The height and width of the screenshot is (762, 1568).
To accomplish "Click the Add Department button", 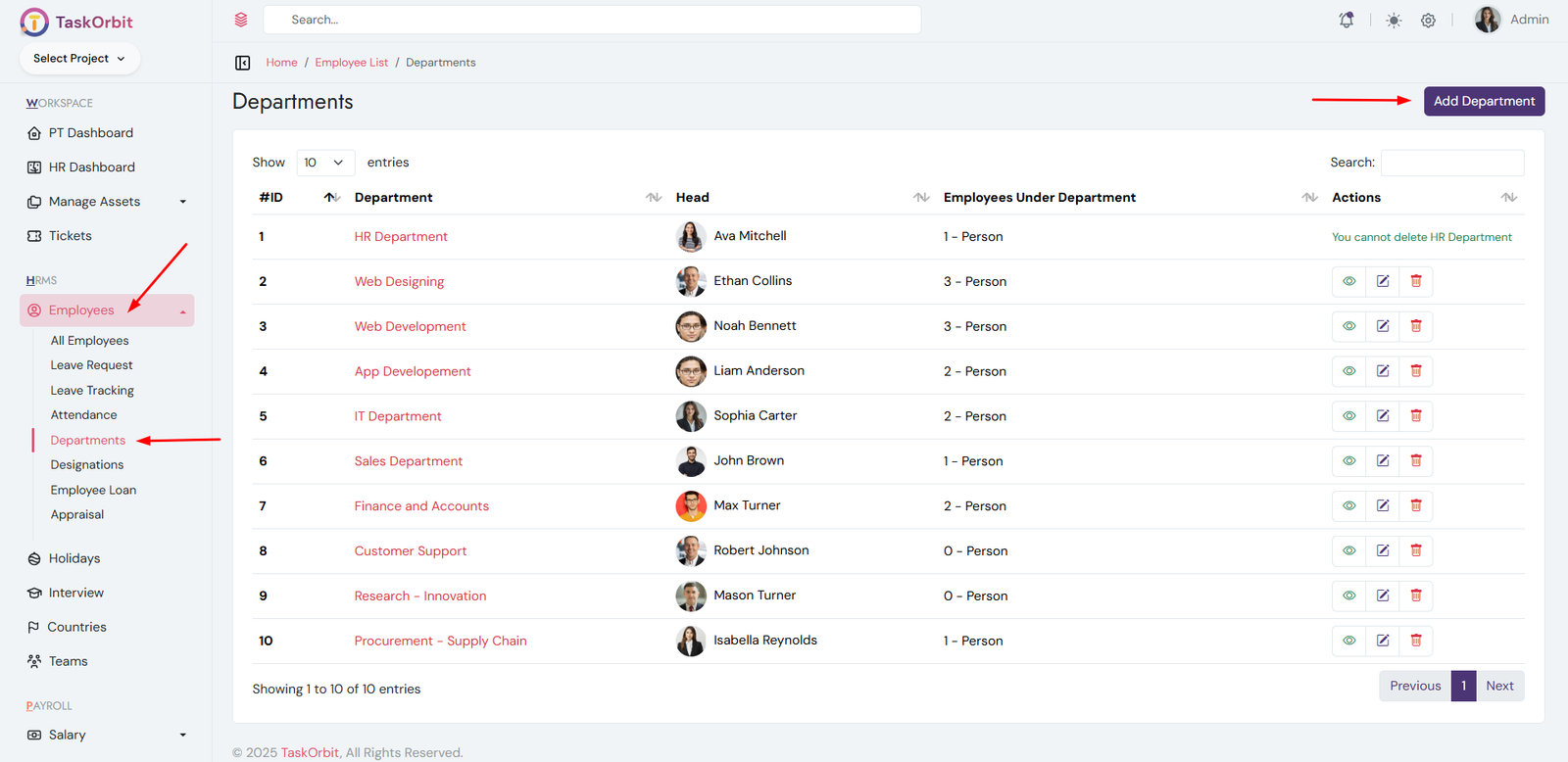I will pos(1485,101).
